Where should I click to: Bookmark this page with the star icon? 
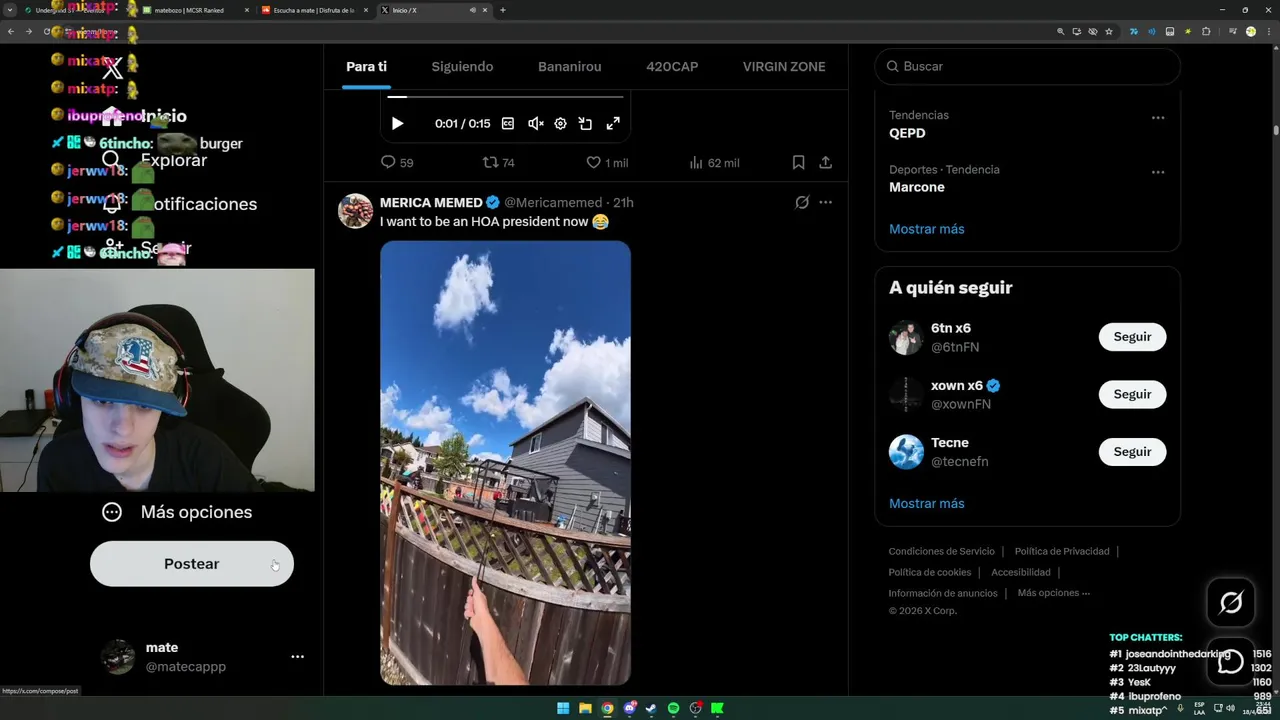point(1109,32)
